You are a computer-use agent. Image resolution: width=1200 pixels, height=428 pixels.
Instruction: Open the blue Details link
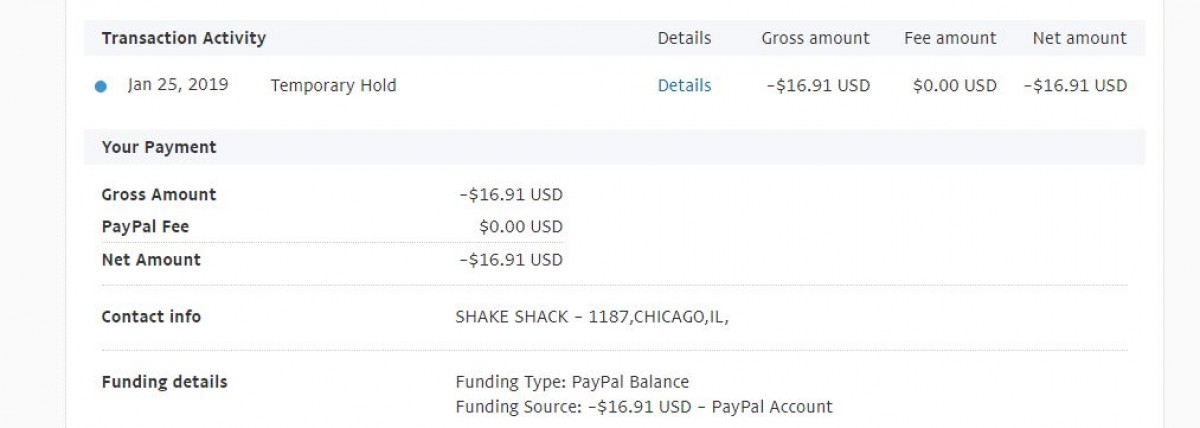pyautogui.click(x=684, y=86)
